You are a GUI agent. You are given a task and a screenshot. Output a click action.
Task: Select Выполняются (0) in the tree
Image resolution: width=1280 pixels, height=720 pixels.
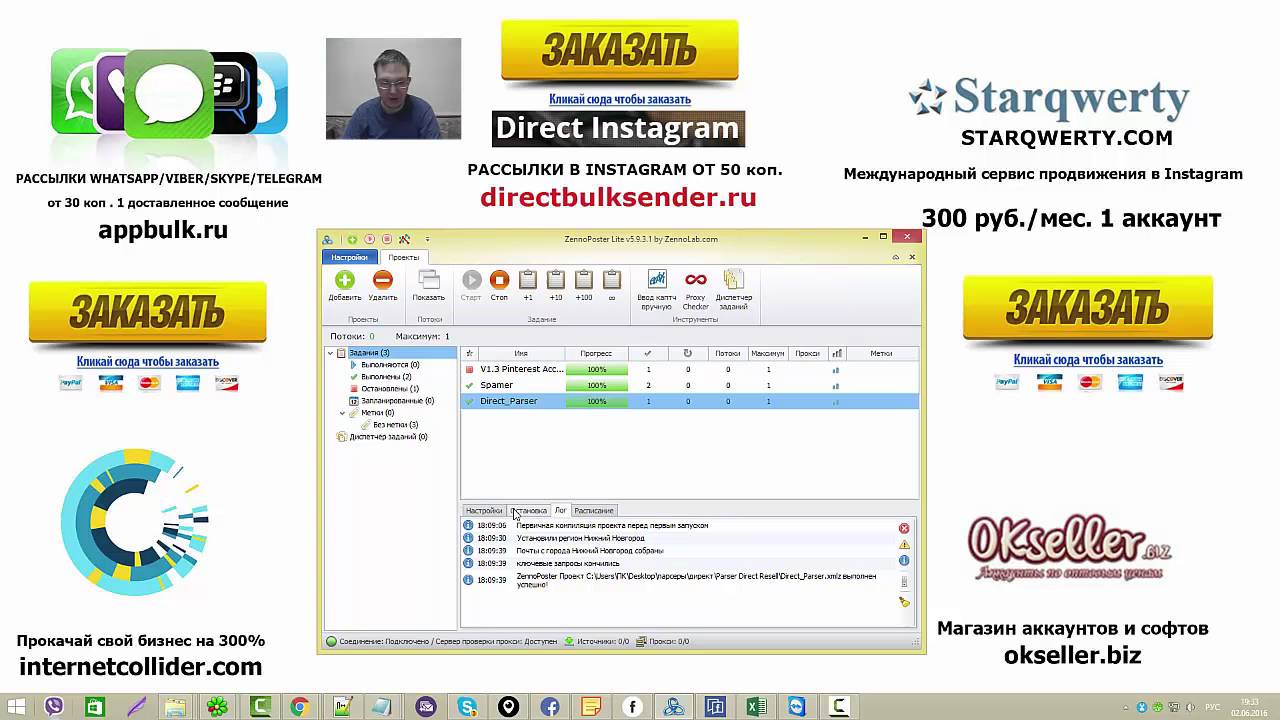click(x=390, y=365)
